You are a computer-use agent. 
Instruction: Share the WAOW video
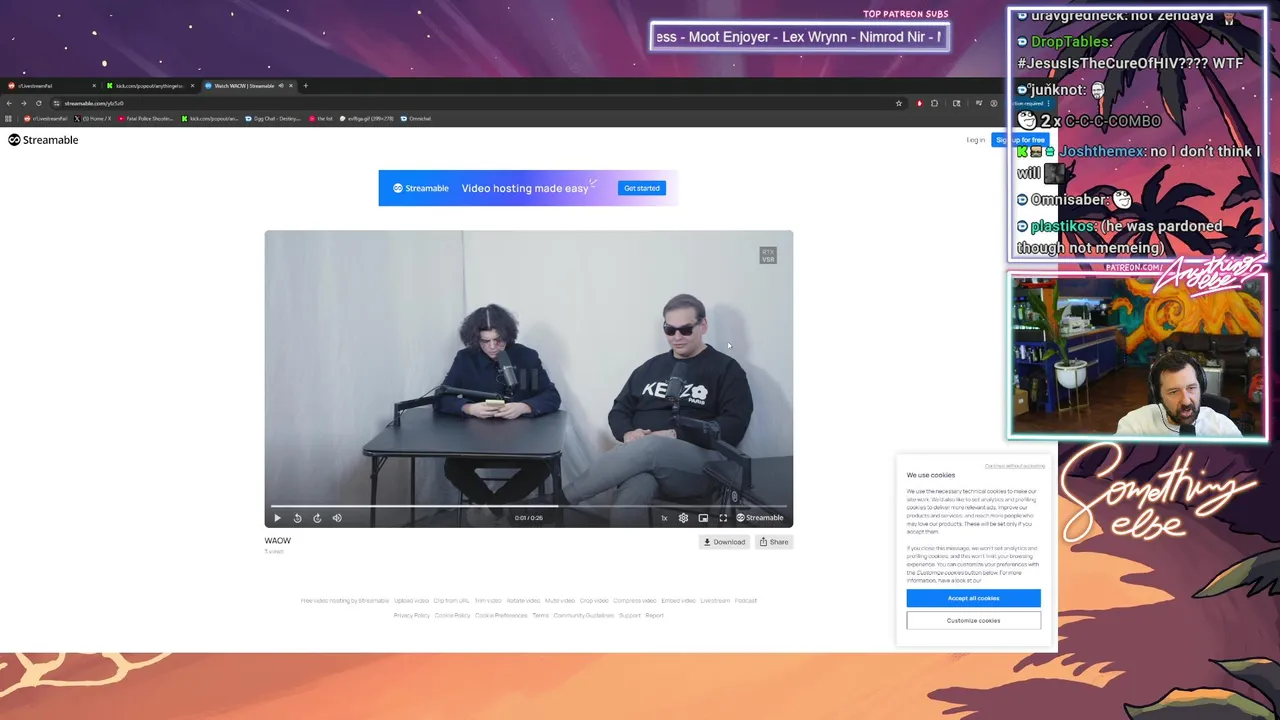774,542
